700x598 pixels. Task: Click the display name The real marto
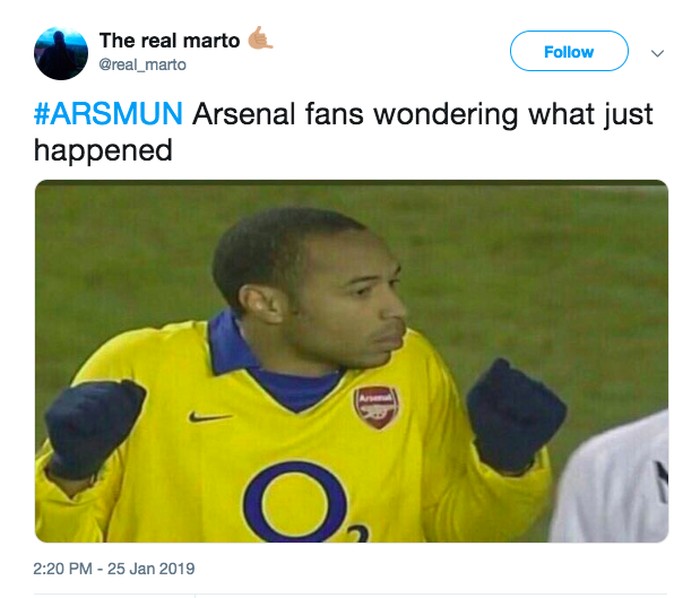169,40
